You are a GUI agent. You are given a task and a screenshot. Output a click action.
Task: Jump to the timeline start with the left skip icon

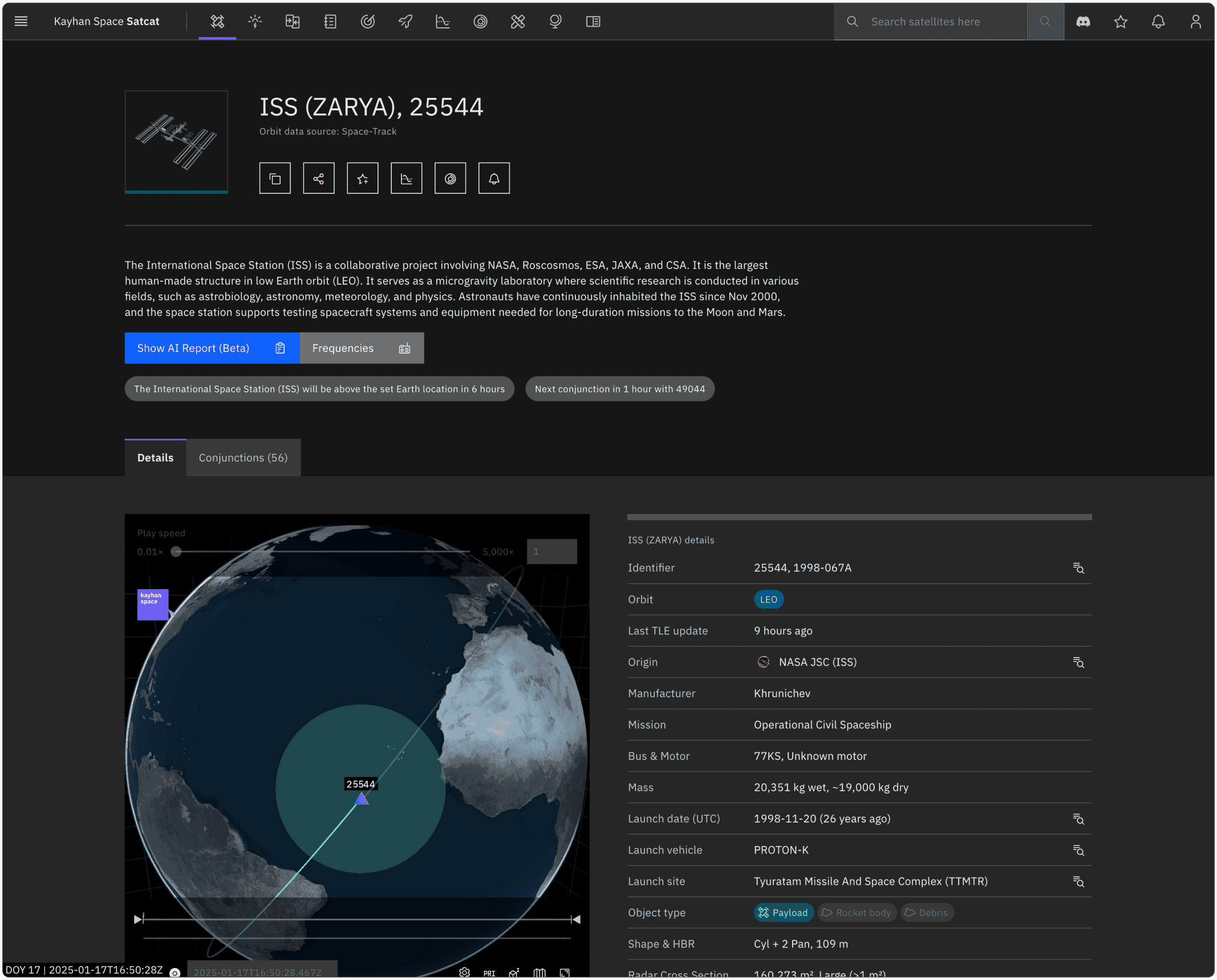[x=139, y=919]
